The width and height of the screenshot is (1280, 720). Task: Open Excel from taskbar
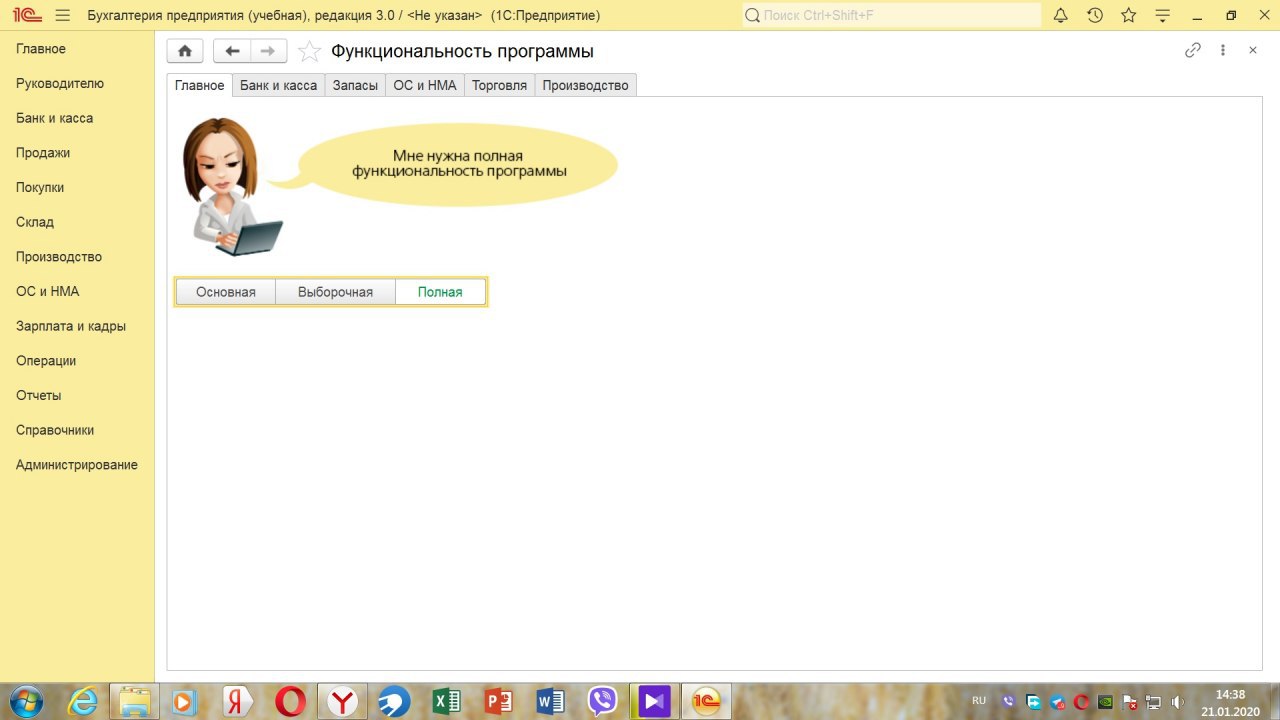click(x=446, y=701)
